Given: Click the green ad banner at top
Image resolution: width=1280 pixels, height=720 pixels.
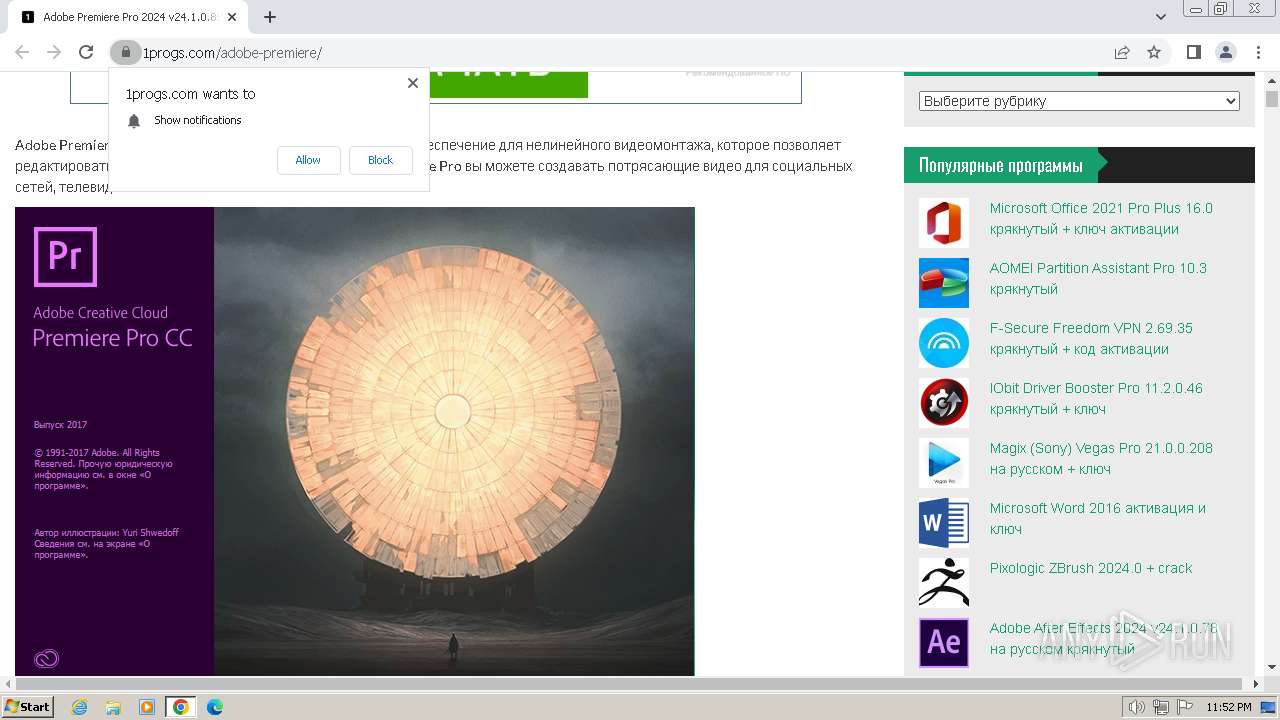Looking at the screenshot, I should coord(508,85).
